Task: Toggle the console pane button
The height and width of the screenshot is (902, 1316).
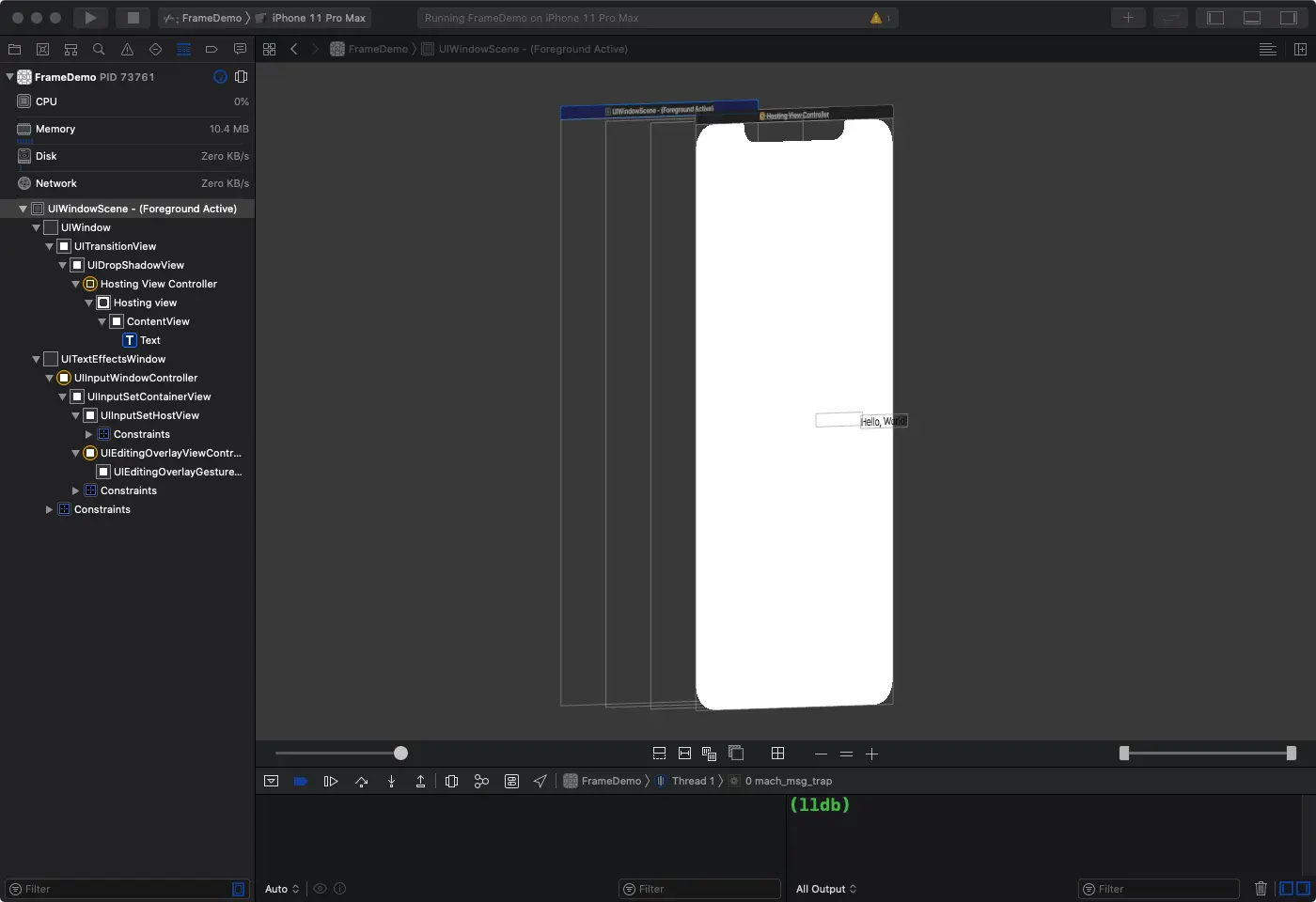Action: tap(1303, 888)
